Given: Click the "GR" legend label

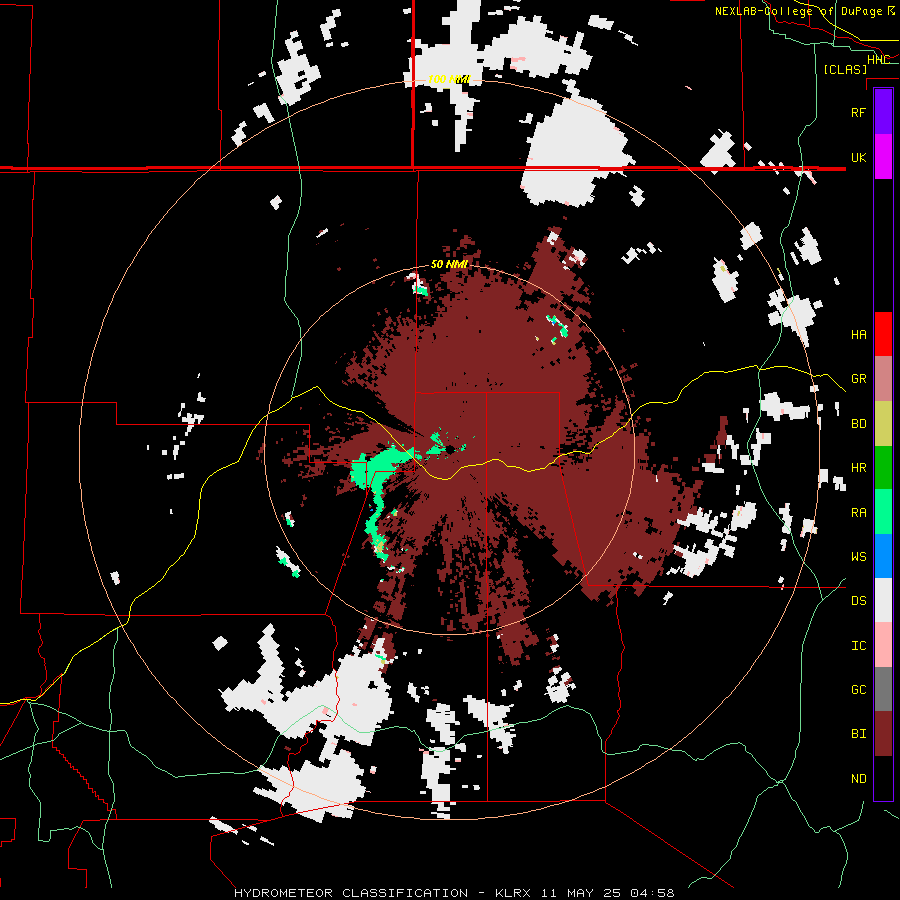Looking at the screenshot, I should point(858,379).
